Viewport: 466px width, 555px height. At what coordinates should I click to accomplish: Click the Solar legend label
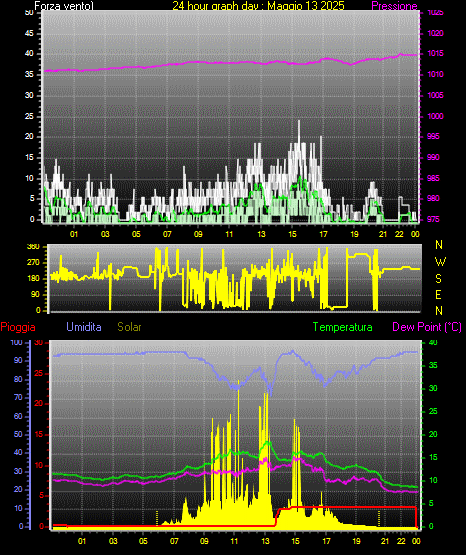130,327
